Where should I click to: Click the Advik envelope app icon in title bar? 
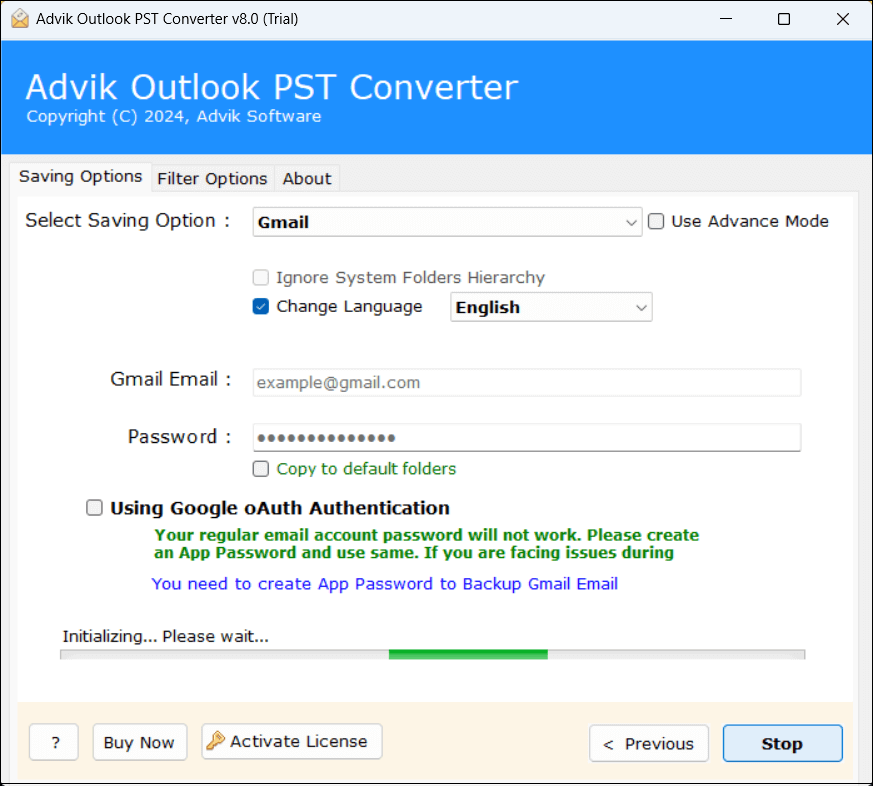coord(20,18)
